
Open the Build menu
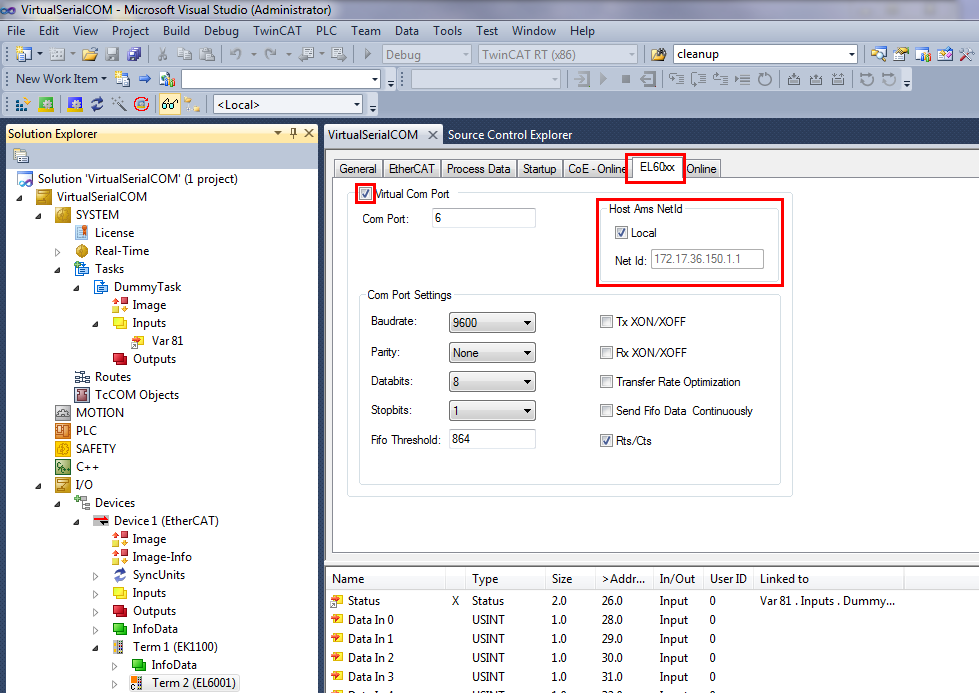coord(176,31)
